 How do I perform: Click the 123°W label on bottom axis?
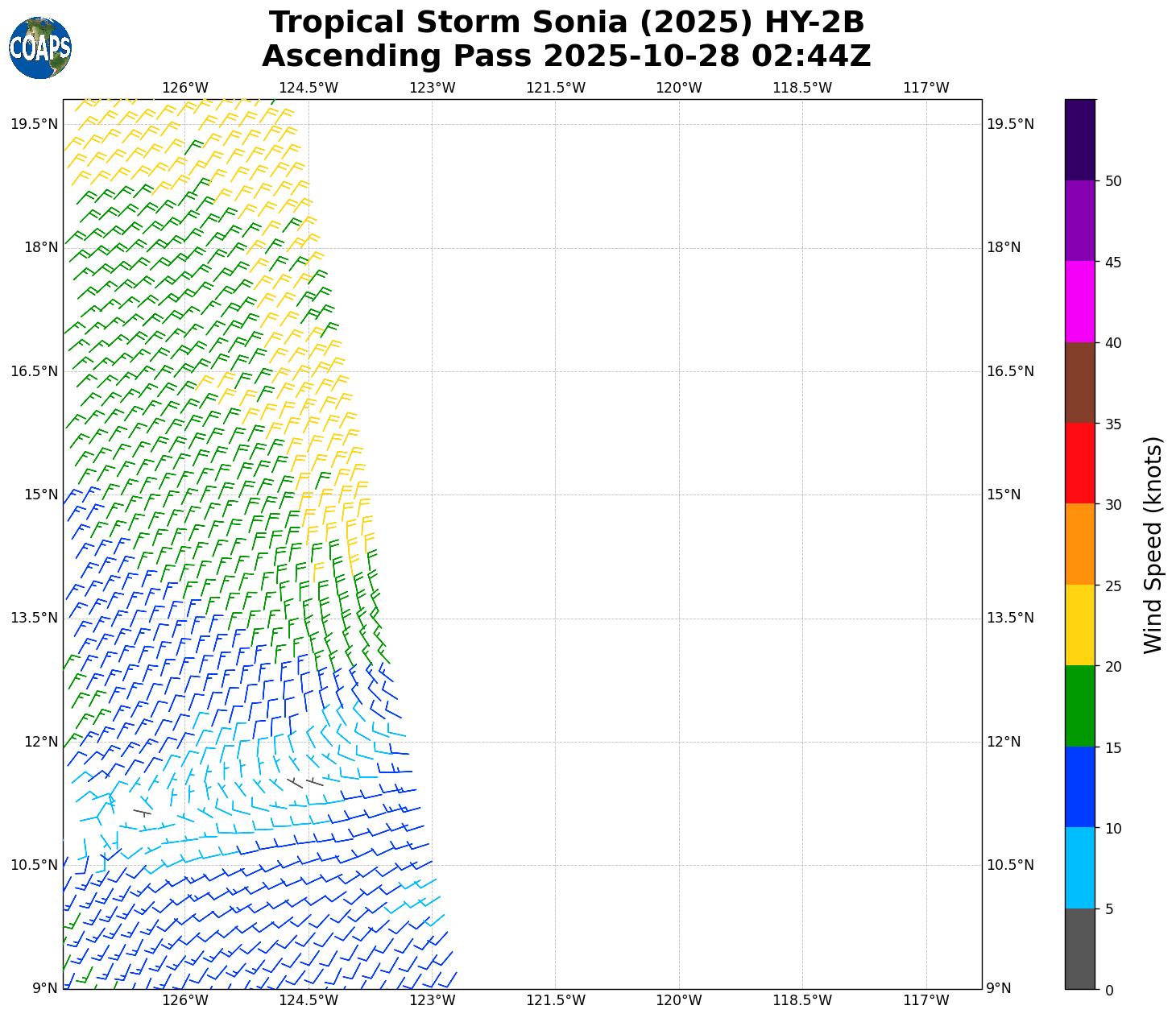click(x=433, y=1001)
